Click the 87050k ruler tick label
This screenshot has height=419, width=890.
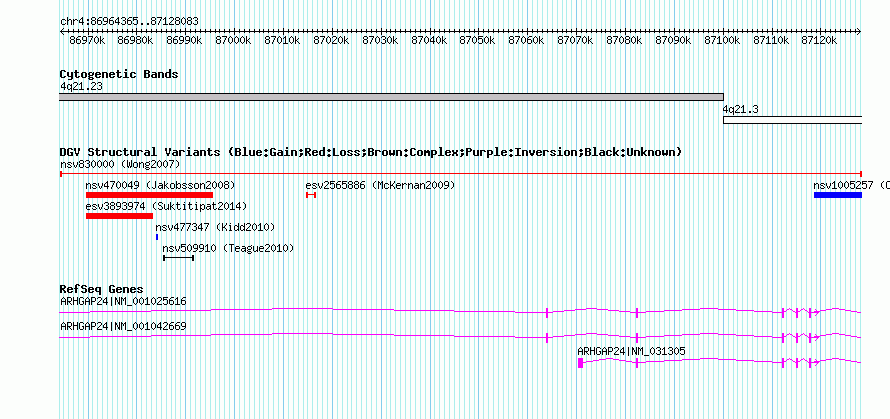pyautogui.click(x=478, y=40)
